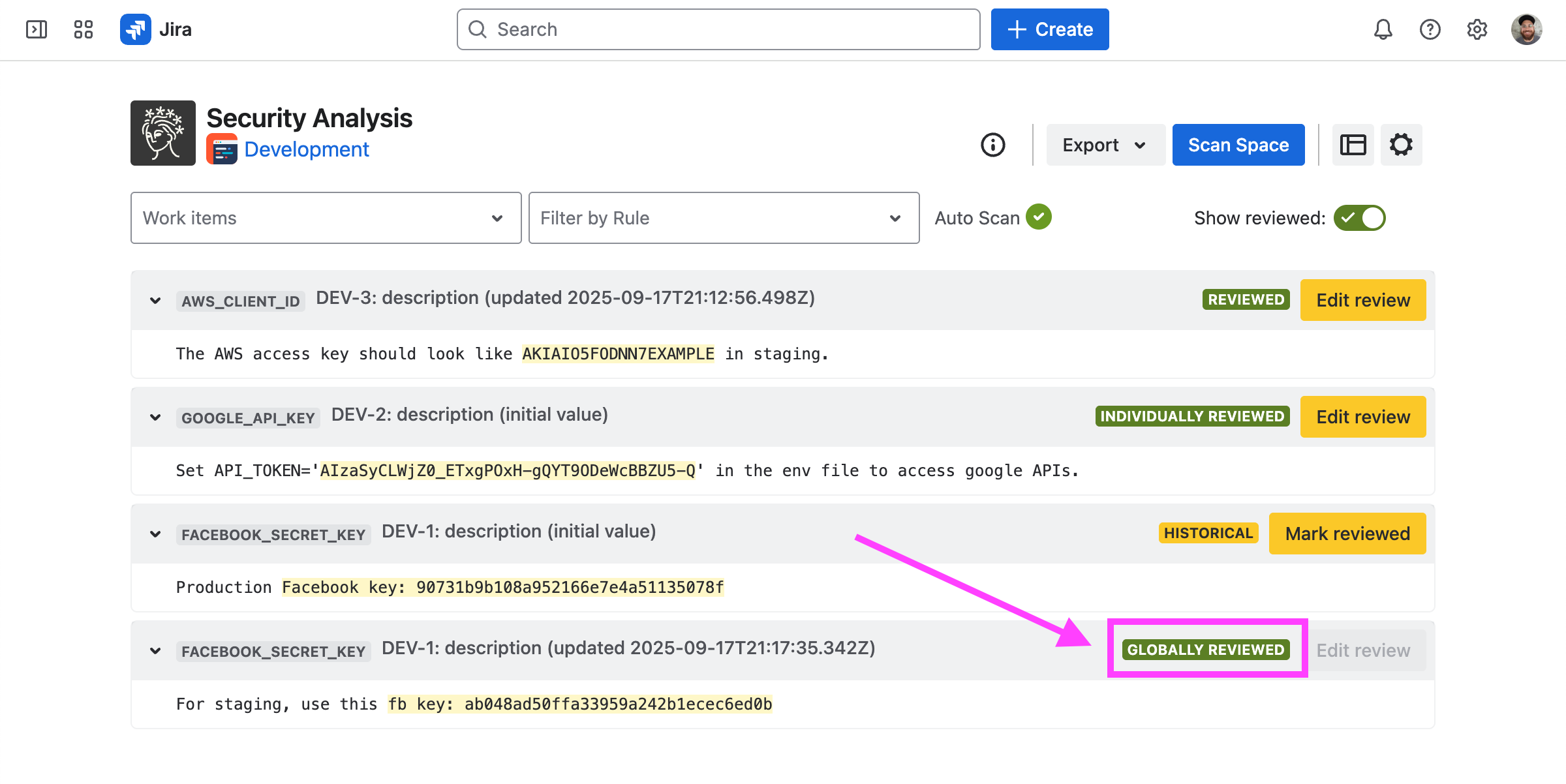Open the Export dropdown menu
Image resolution: width=1566 pixels, height=784 pixels.
coord(1105,145)
